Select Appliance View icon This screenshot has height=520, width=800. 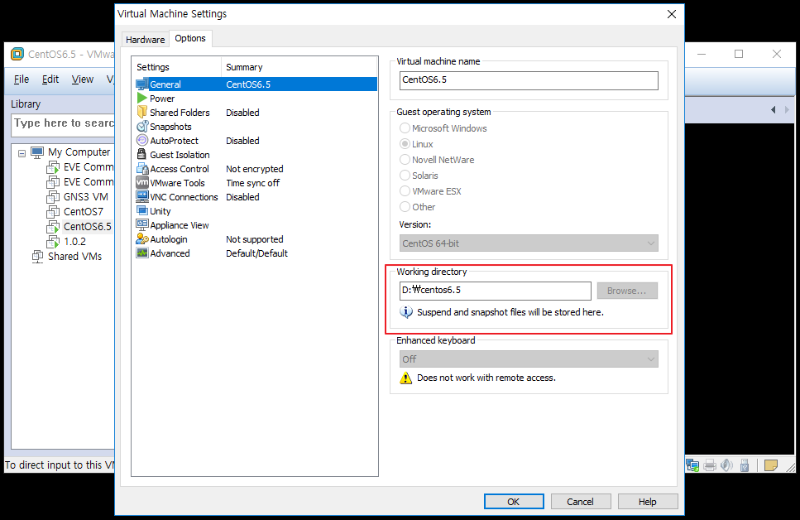pos(142,225)
